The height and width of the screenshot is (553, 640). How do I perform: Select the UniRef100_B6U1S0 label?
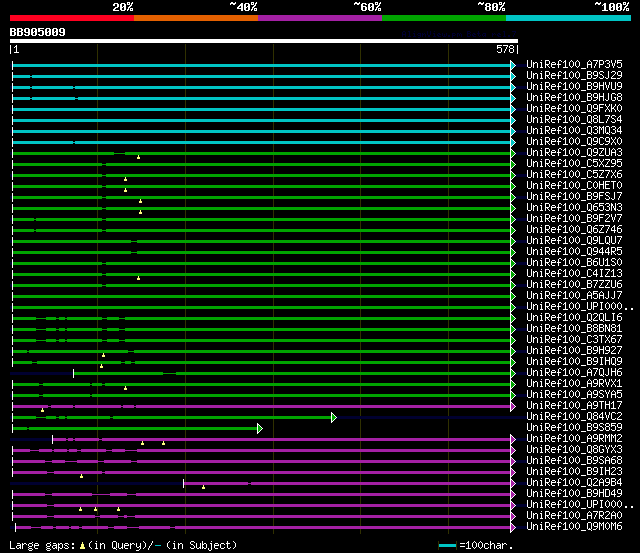(574, 263)
